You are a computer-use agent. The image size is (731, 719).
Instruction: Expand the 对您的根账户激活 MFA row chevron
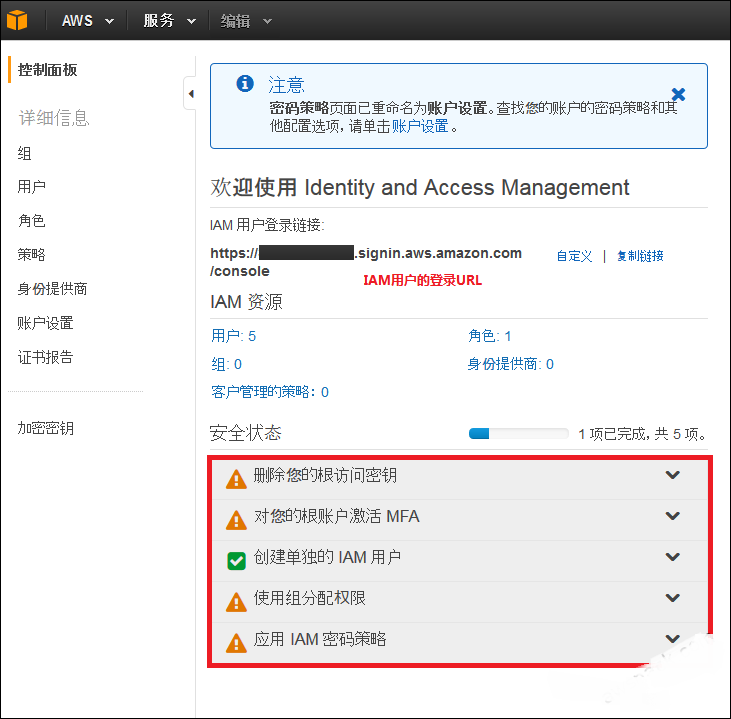[672, 516]
